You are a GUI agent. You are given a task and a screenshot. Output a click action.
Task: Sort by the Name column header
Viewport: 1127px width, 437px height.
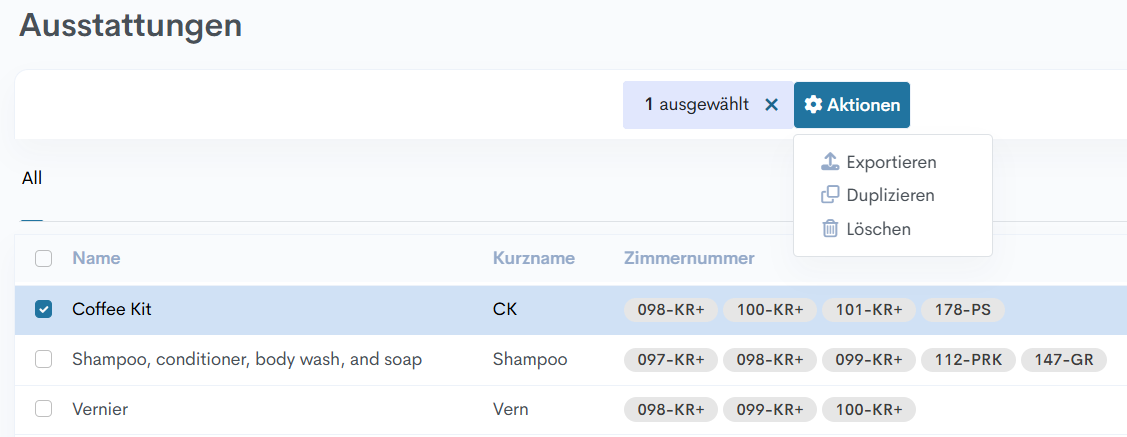click(96, 258)
